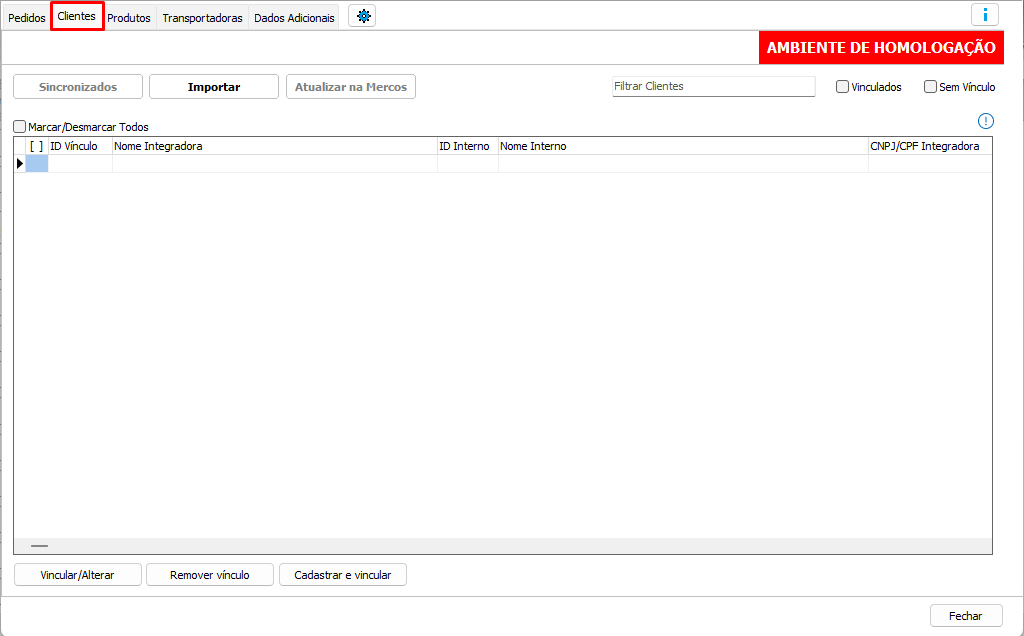Enable the Sem Vínculo filter checkbox
Screen dimensions: 1024x636
pos(930,87)
